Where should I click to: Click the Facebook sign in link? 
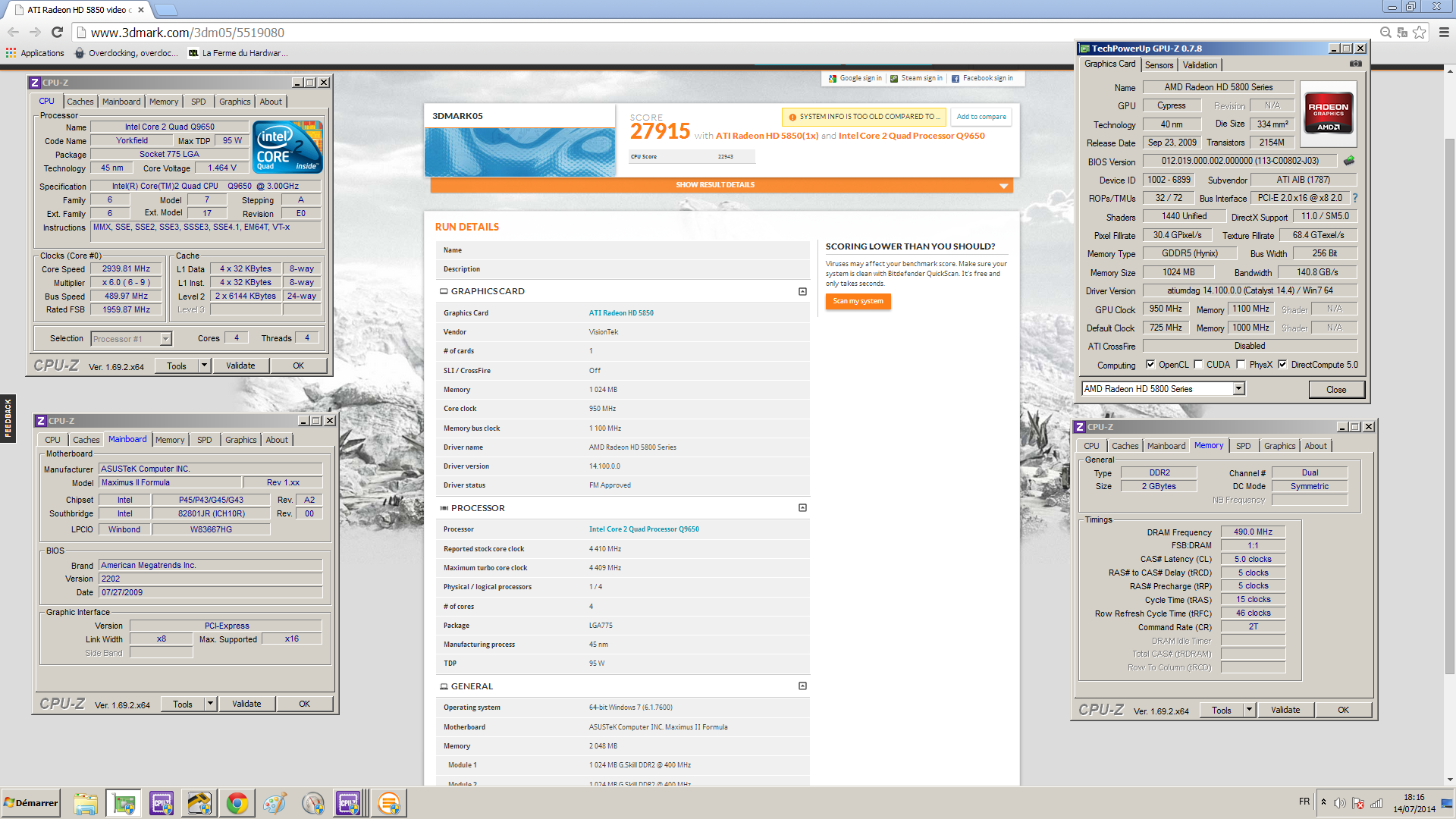coord(982,78)
